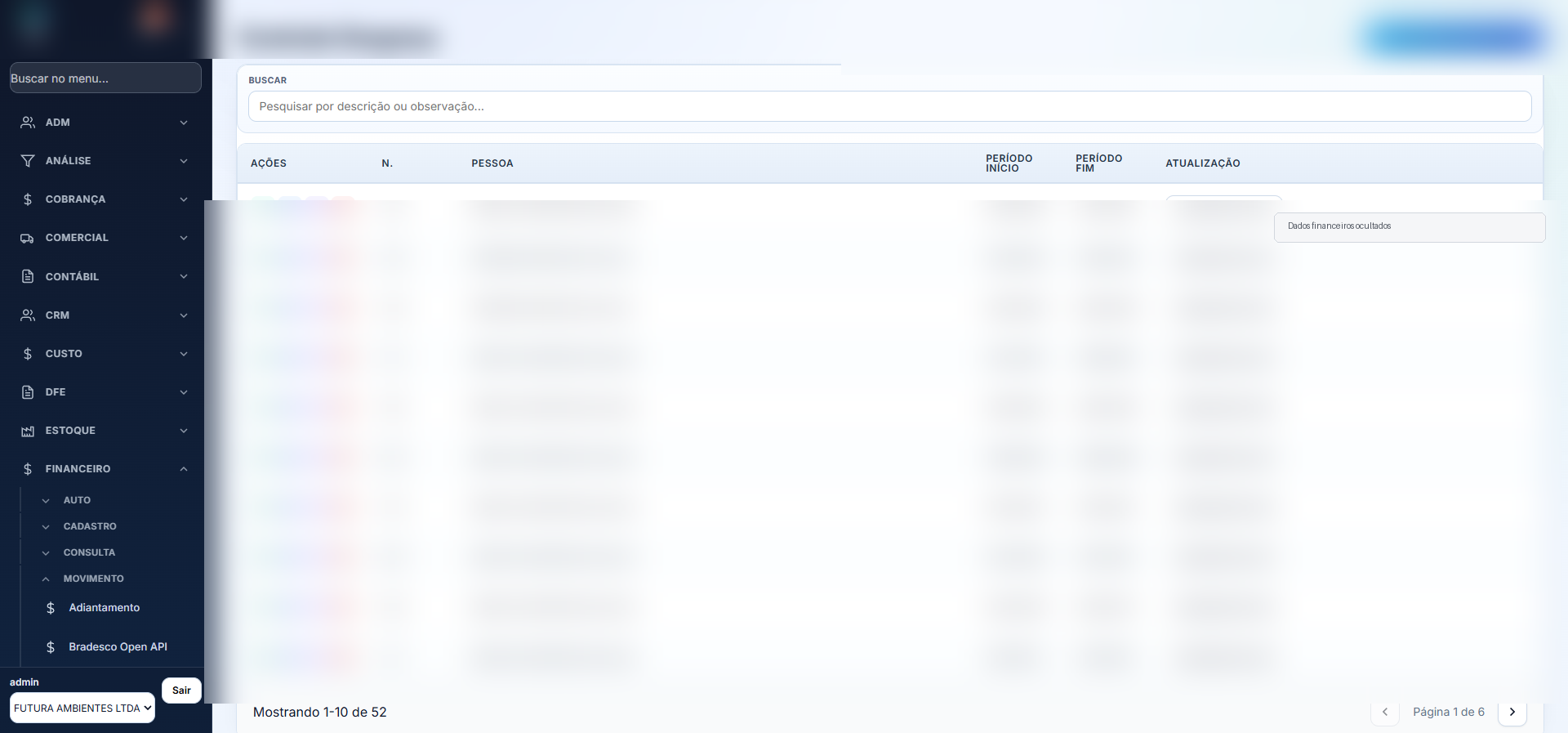This screenshot has height=733, width=1568.
Task: Open the Adiantamento menu item
Action: click(104, 608)
